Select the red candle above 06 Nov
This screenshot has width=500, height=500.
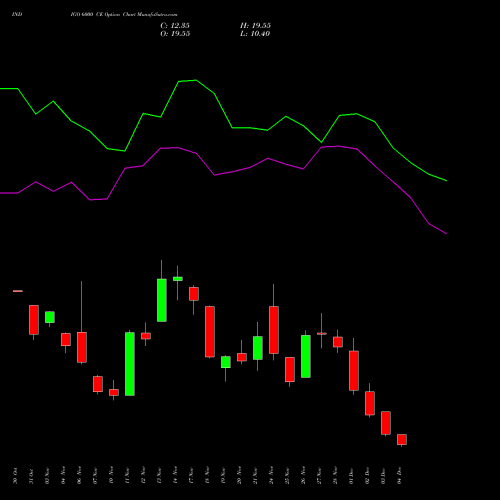point(82,347)
